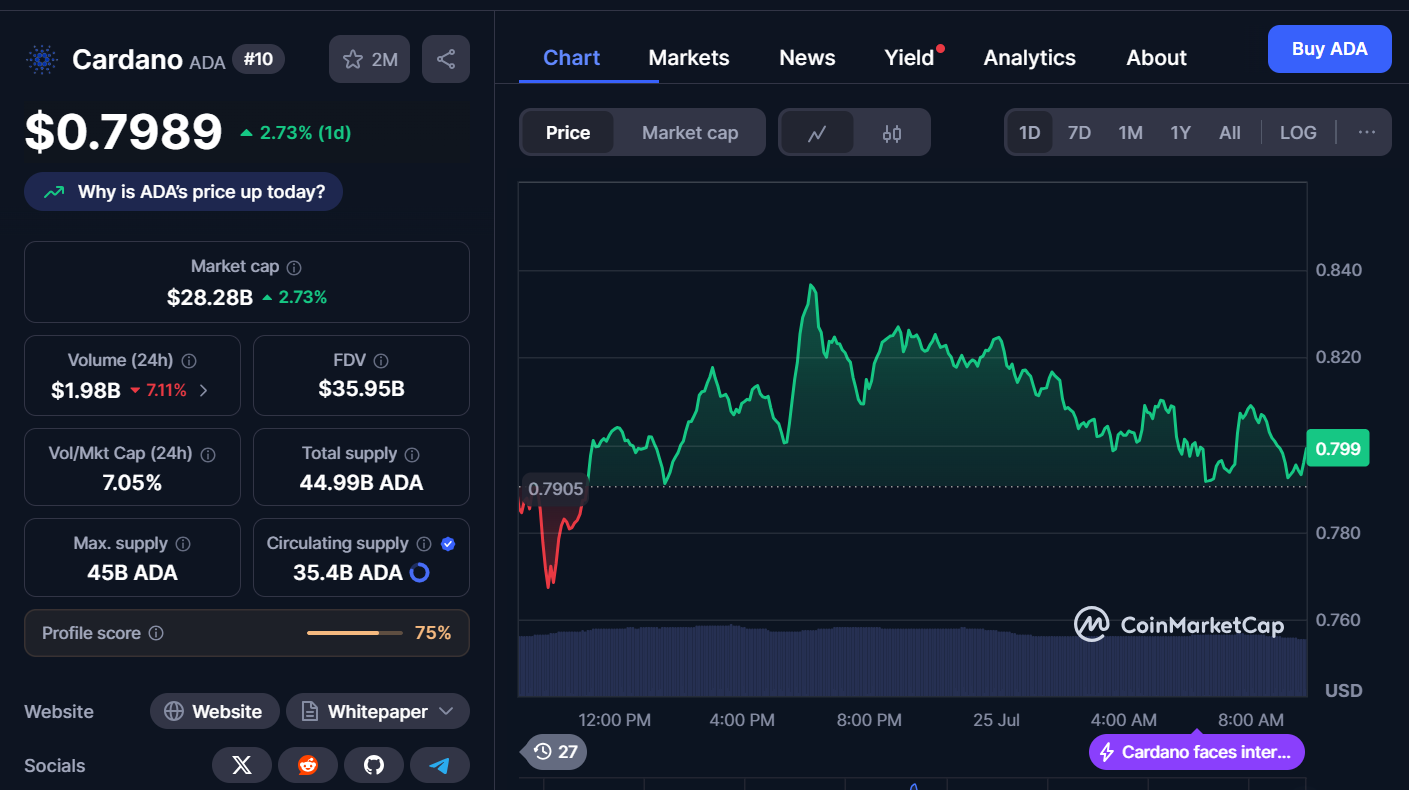Toggle LOG scale on the chart
Screen dimensions: 1409x790
click(1298, 132)
